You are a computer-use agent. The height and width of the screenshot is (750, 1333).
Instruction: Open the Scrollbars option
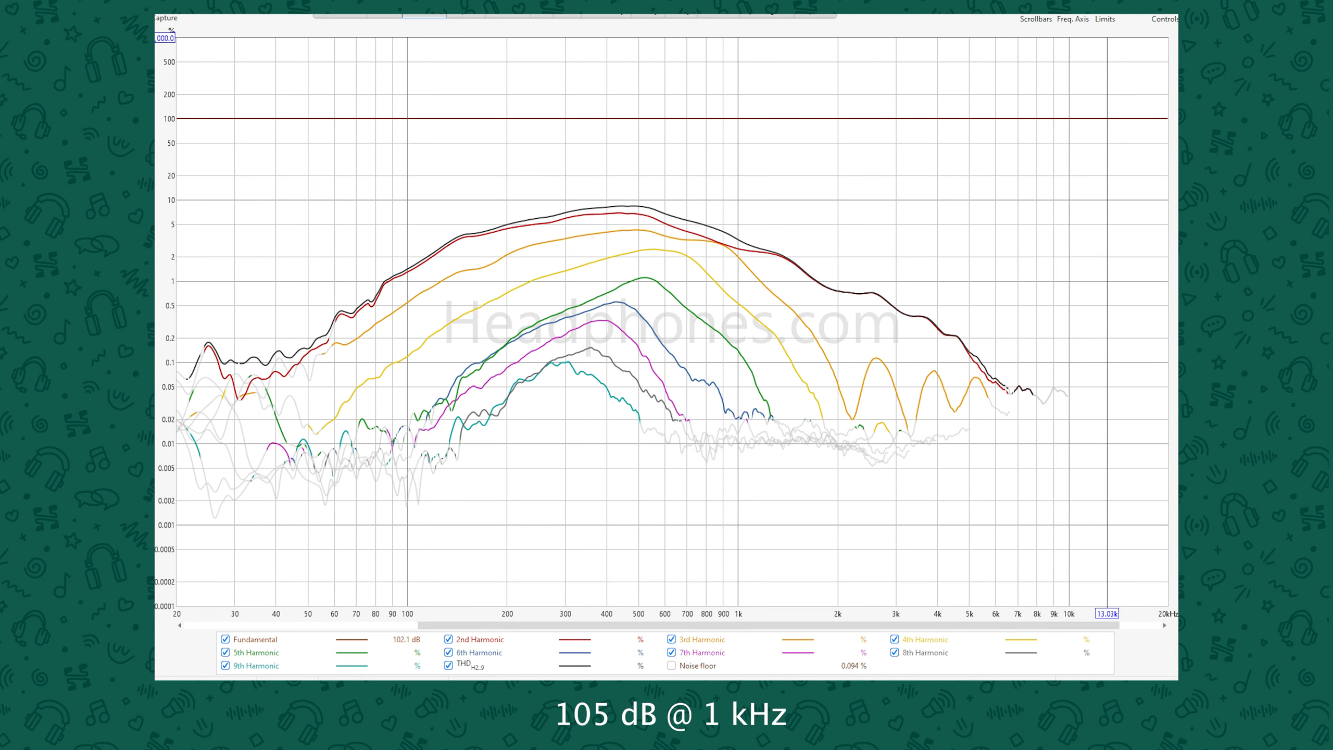coord(1036,19)
